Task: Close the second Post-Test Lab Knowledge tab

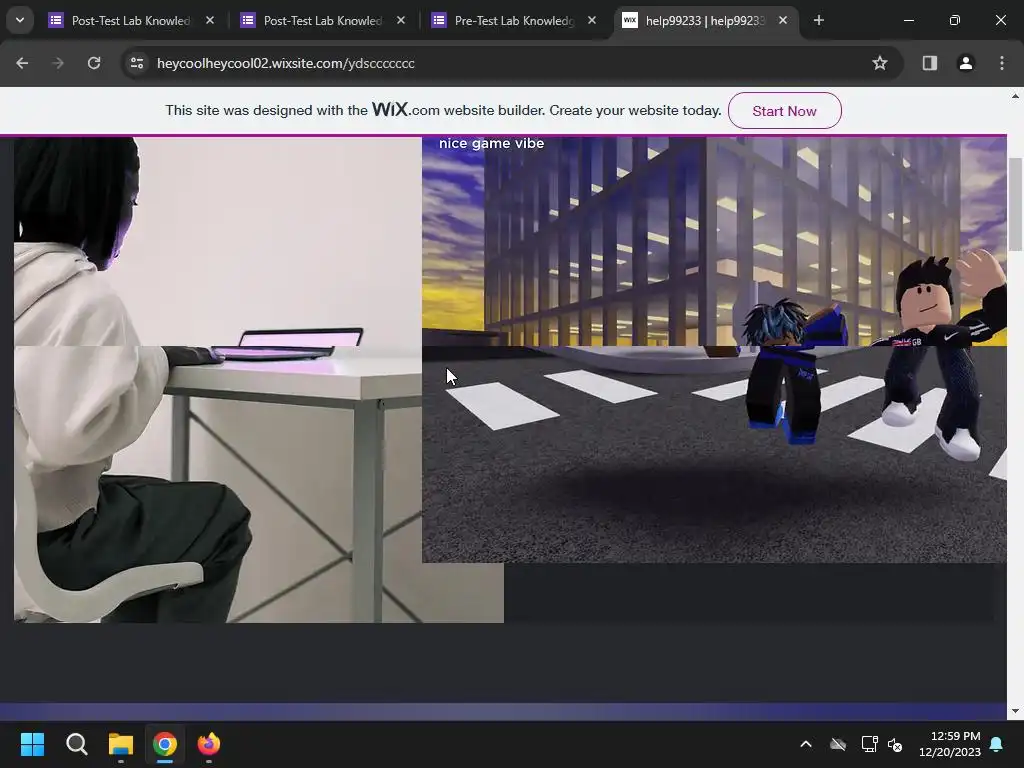Action: point(401,20)
